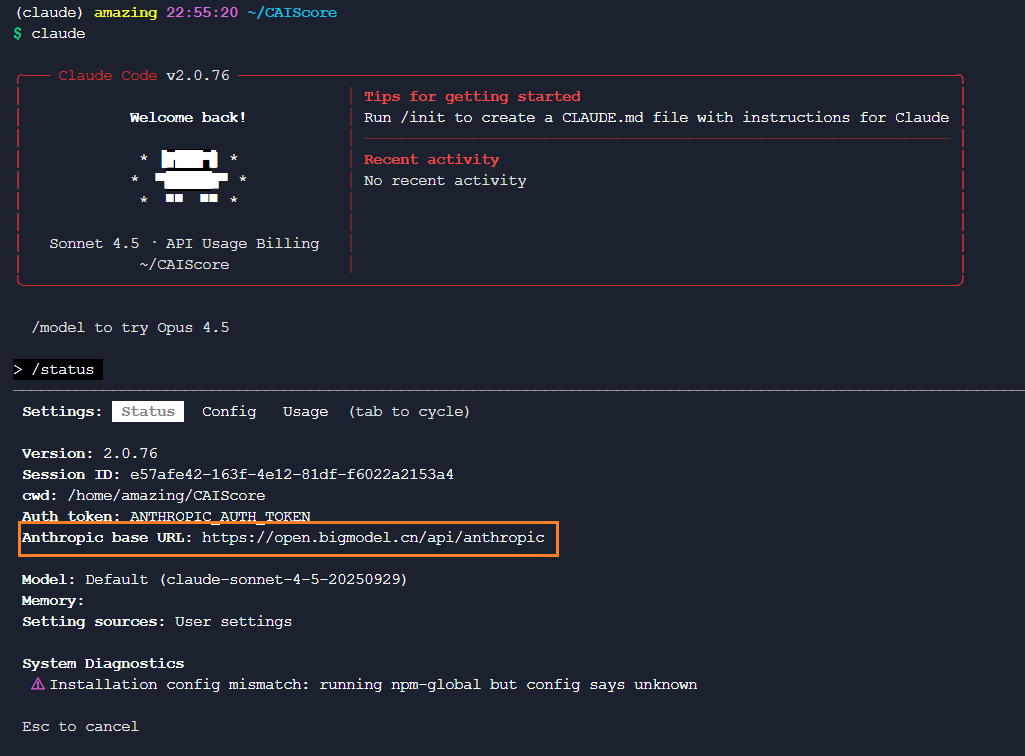
Task: Click the Session ID value text
Action: point(292,474)
